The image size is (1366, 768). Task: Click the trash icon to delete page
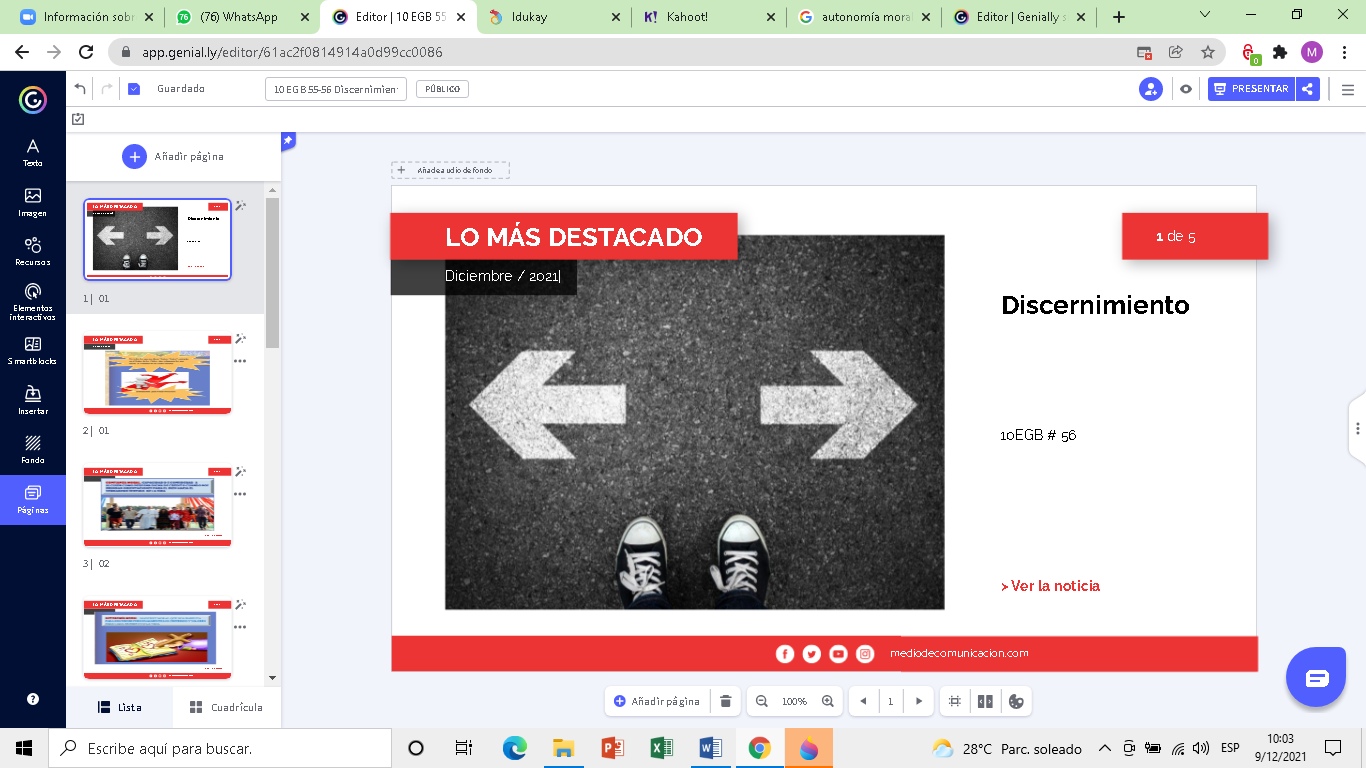pyautogui.click(x=726, y=702)
